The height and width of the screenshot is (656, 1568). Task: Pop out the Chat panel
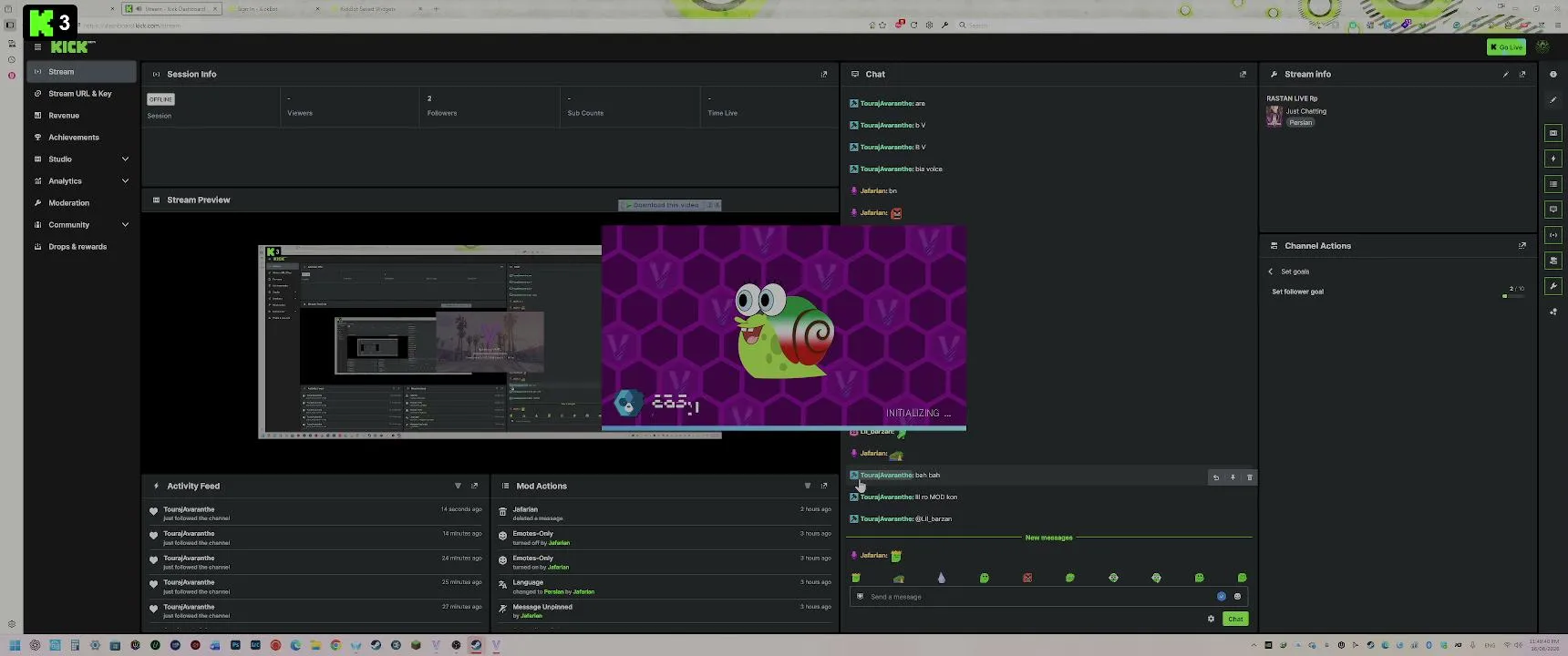(1243, 75)
